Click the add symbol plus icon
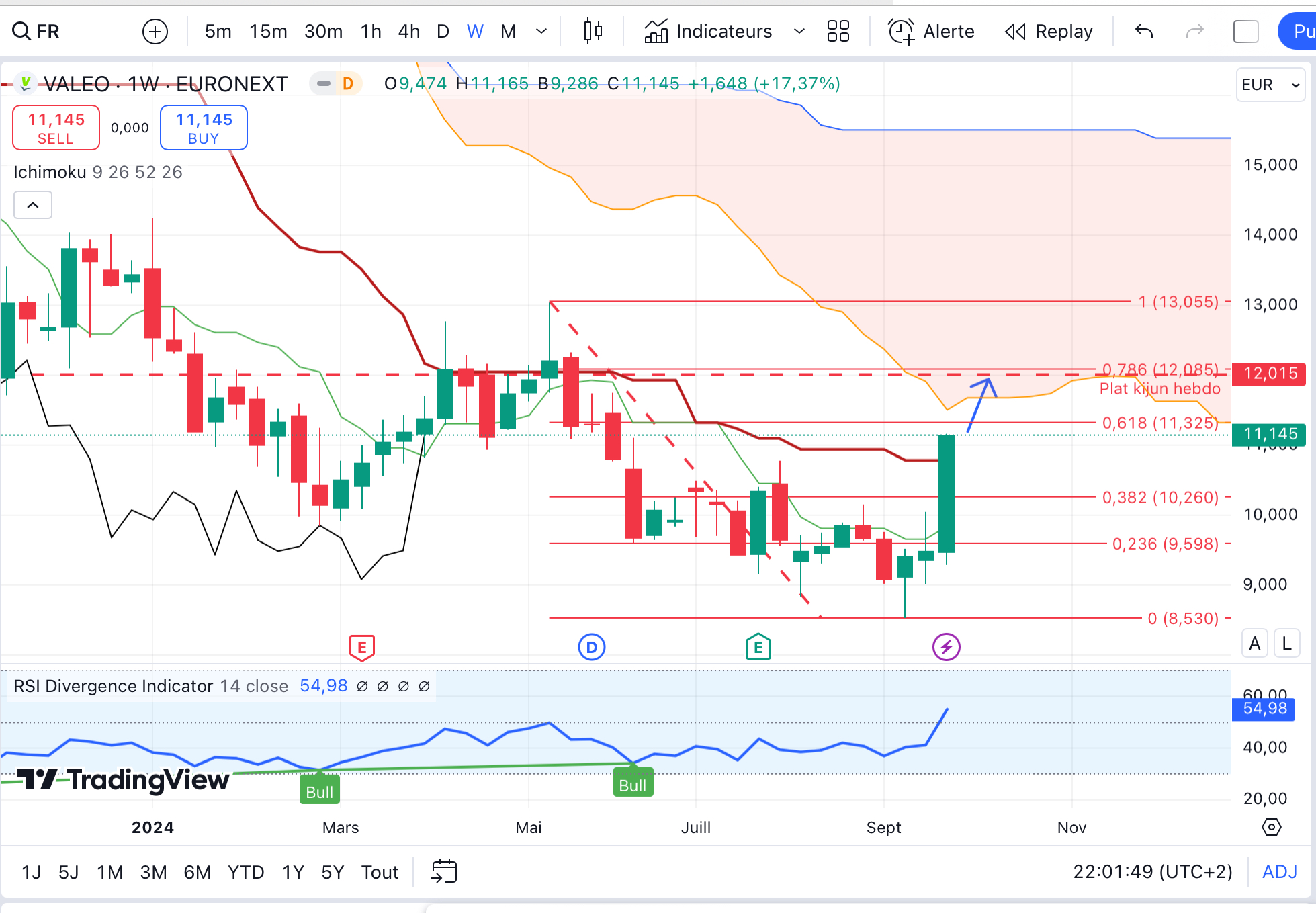The image size is (1316, 913). (x=155, y=31)
